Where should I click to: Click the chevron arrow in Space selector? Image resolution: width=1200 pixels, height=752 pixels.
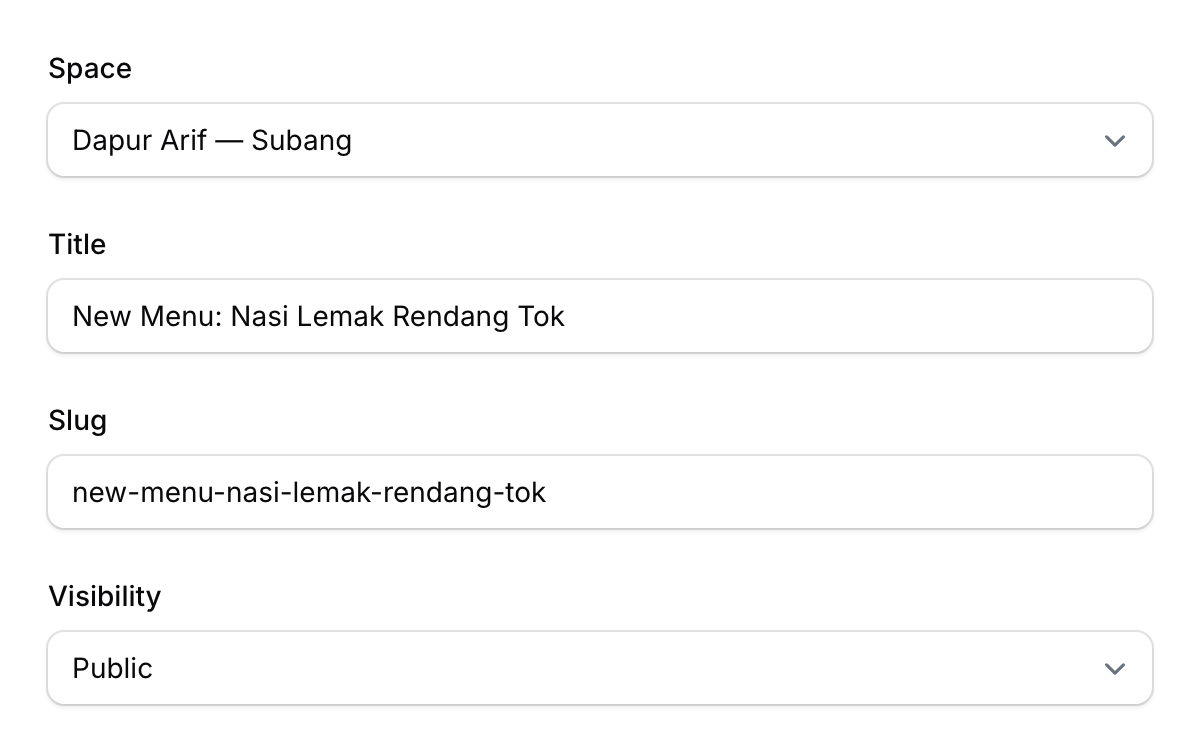[x=1114, y=141]
